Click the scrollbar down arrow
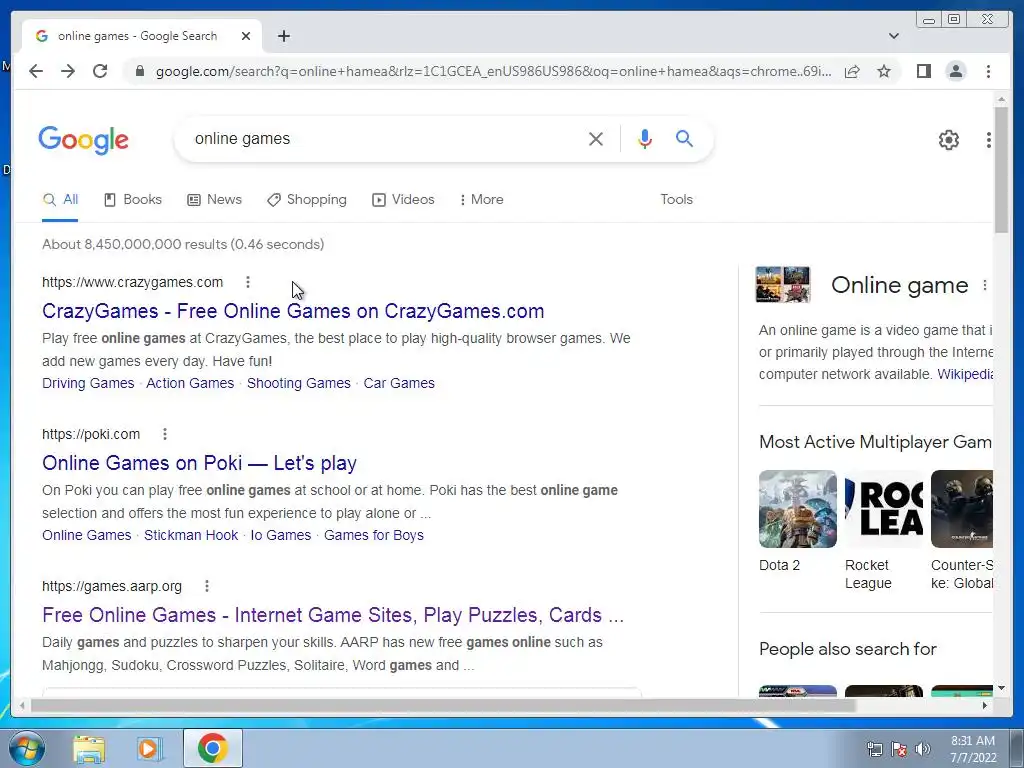1024x768 pixels. 1001,688
